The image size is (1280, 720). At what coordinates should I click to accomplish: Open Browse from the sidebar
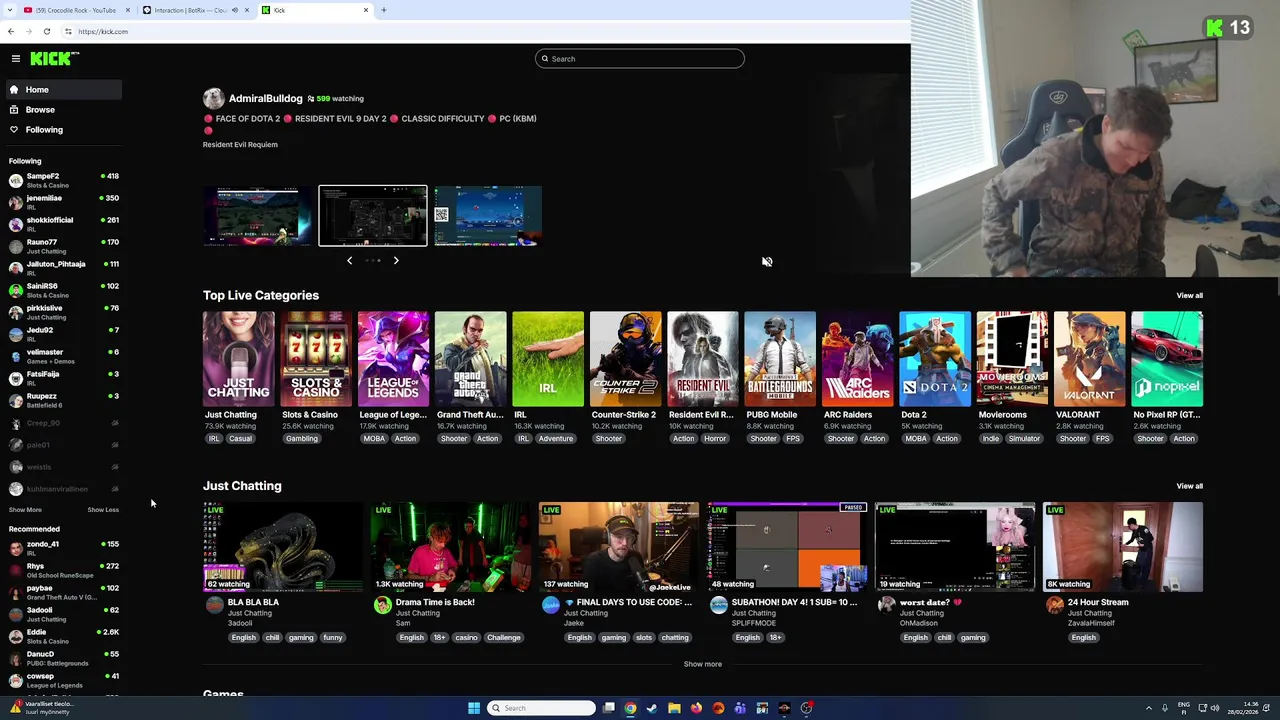tap(62, 110)
